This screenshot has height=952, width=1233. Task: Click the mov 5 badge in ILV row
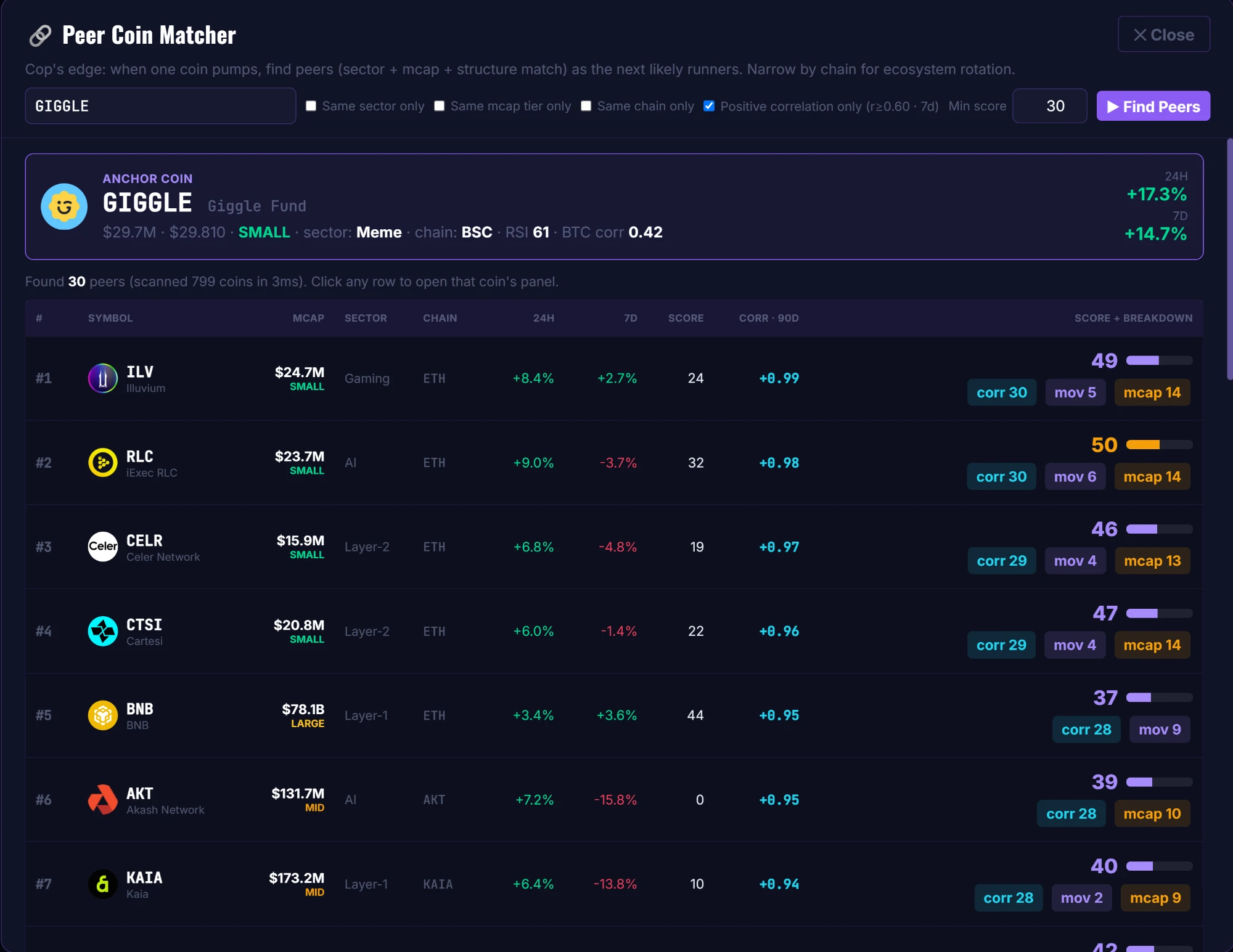[1075, 393]
